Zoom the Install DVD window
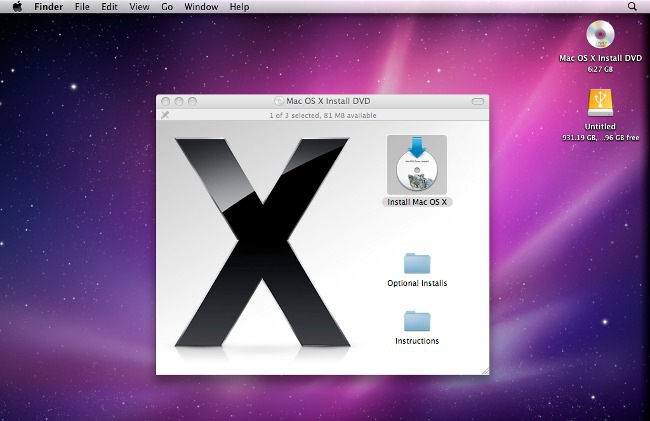The height and width of the screenshot is (421, 650). coord(192,102)
